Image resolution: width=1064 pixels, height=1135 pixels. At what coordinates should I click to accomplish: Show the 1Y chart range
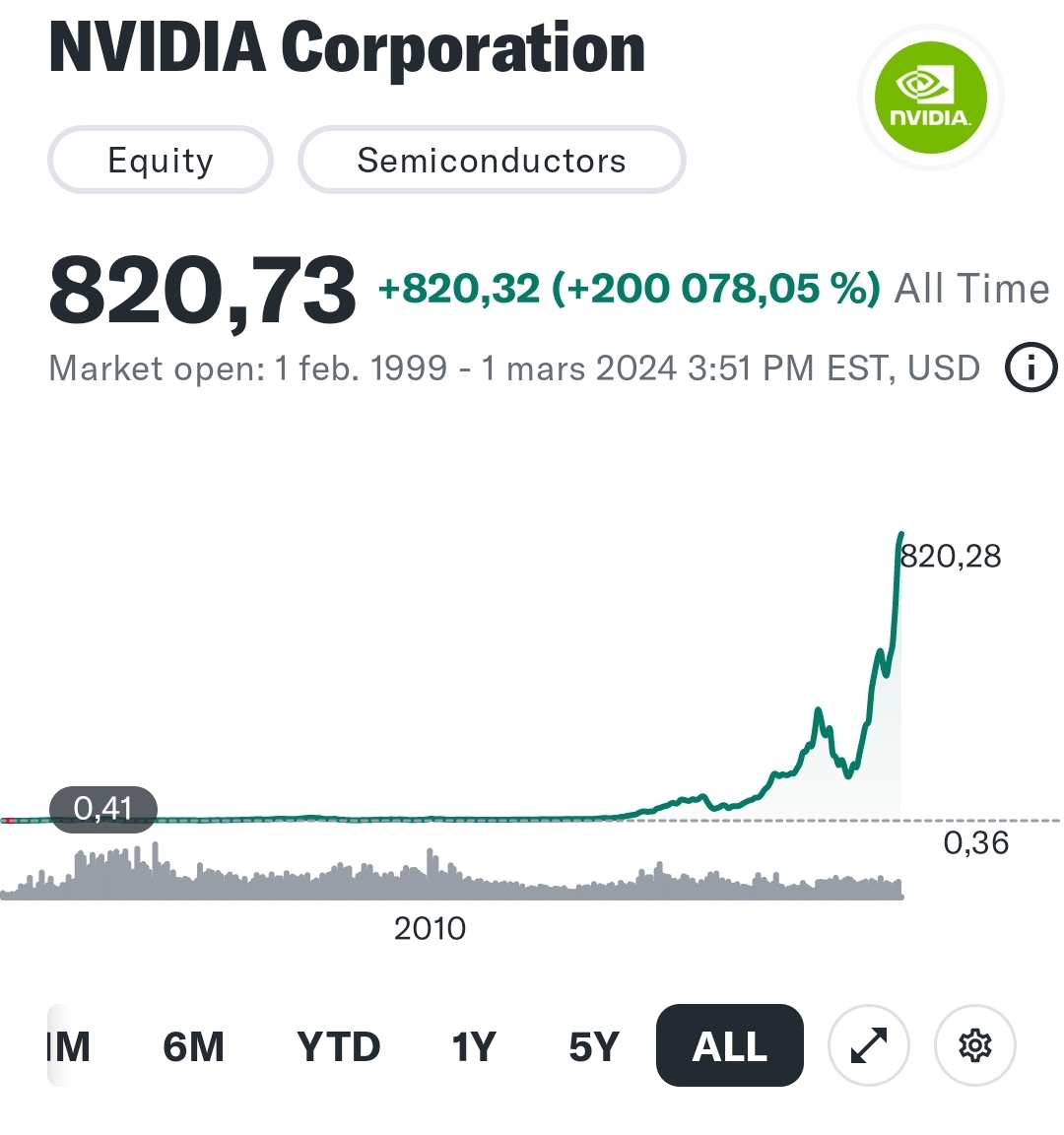click(474, 1046)
